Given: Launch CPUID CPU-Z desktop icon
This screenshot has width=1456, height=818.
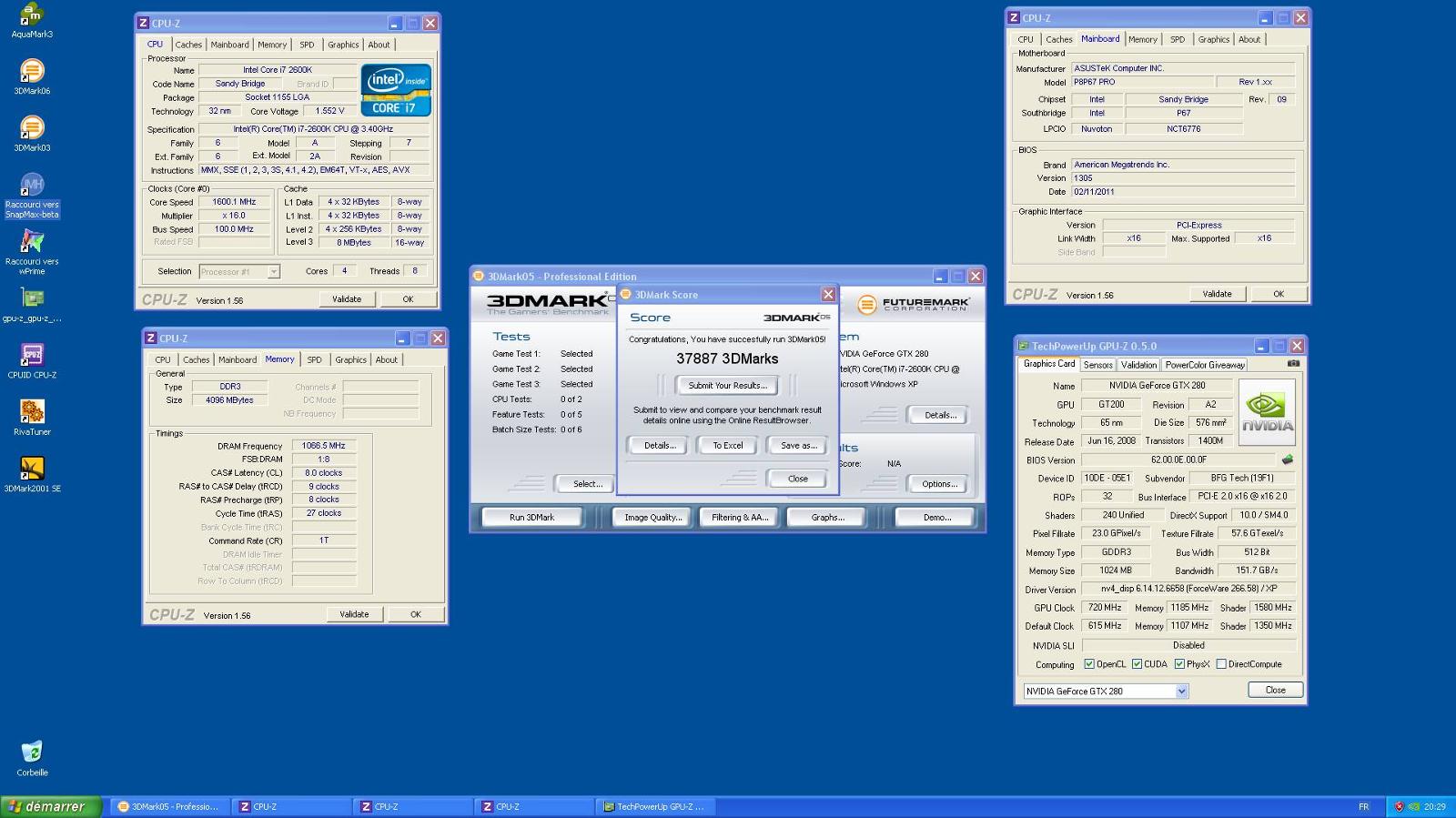Looking at the screenshot, I should (32, 360).
